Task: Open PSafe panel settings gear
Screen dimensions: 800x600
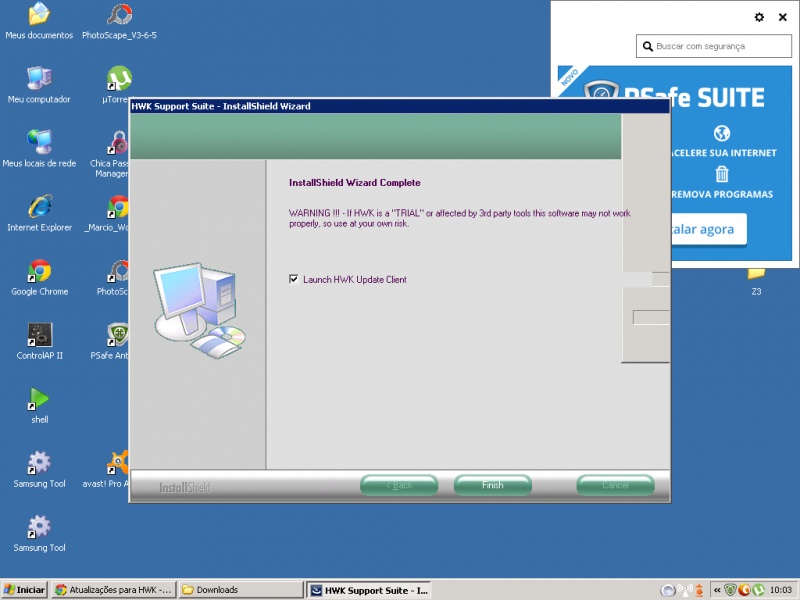Action: (759, 17)
